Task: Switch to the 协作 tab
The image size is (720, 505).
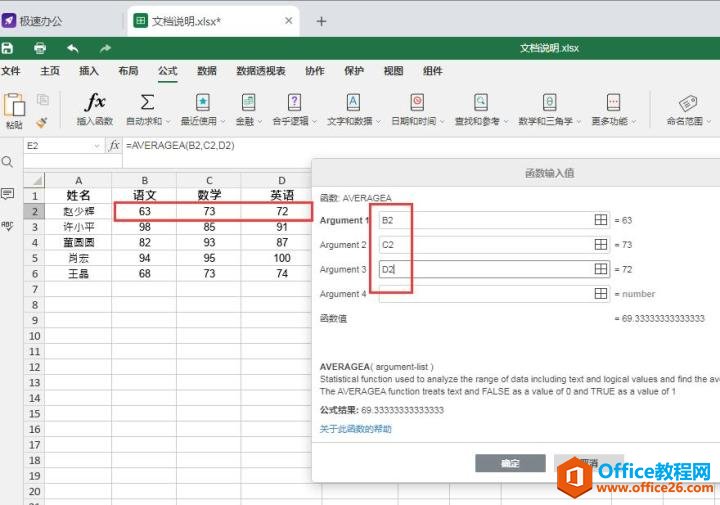Action: point(315,71)
